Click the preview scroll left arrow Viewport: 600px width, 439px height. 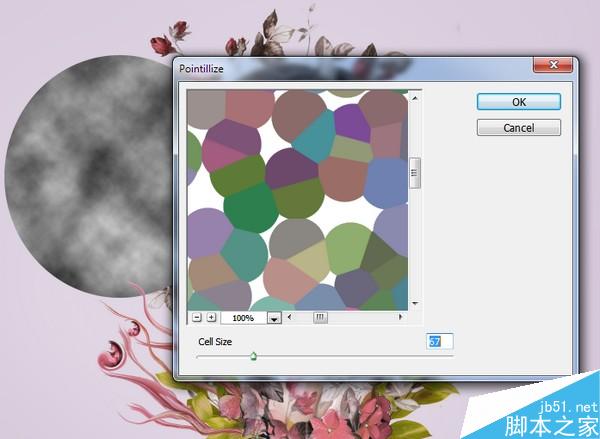[x=289, y=317]
